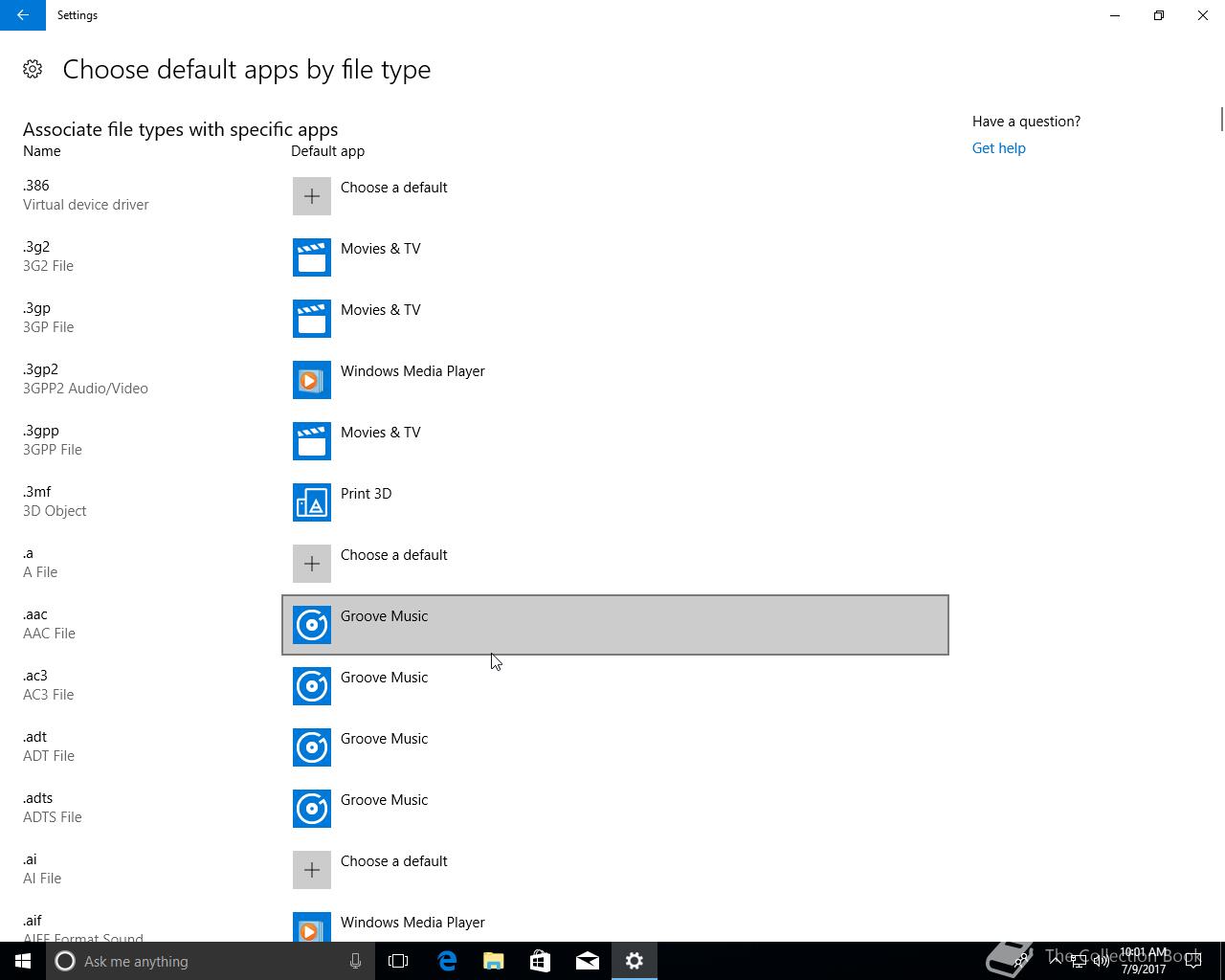This screenshot has height=980, width=1225.
Task: Click the .3gpp extension name
Action: [40, 431]
